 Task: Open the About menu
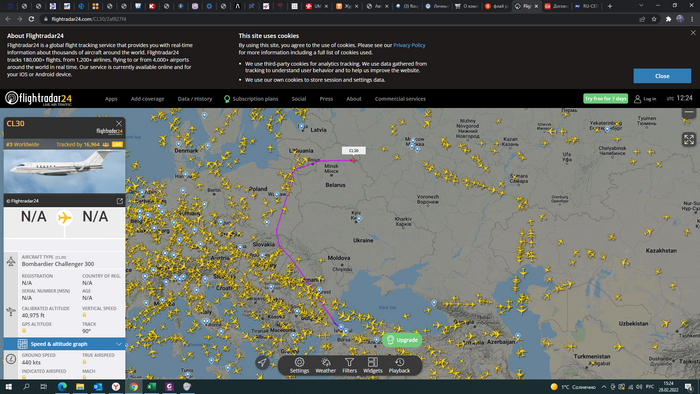(x=354, y=99)
